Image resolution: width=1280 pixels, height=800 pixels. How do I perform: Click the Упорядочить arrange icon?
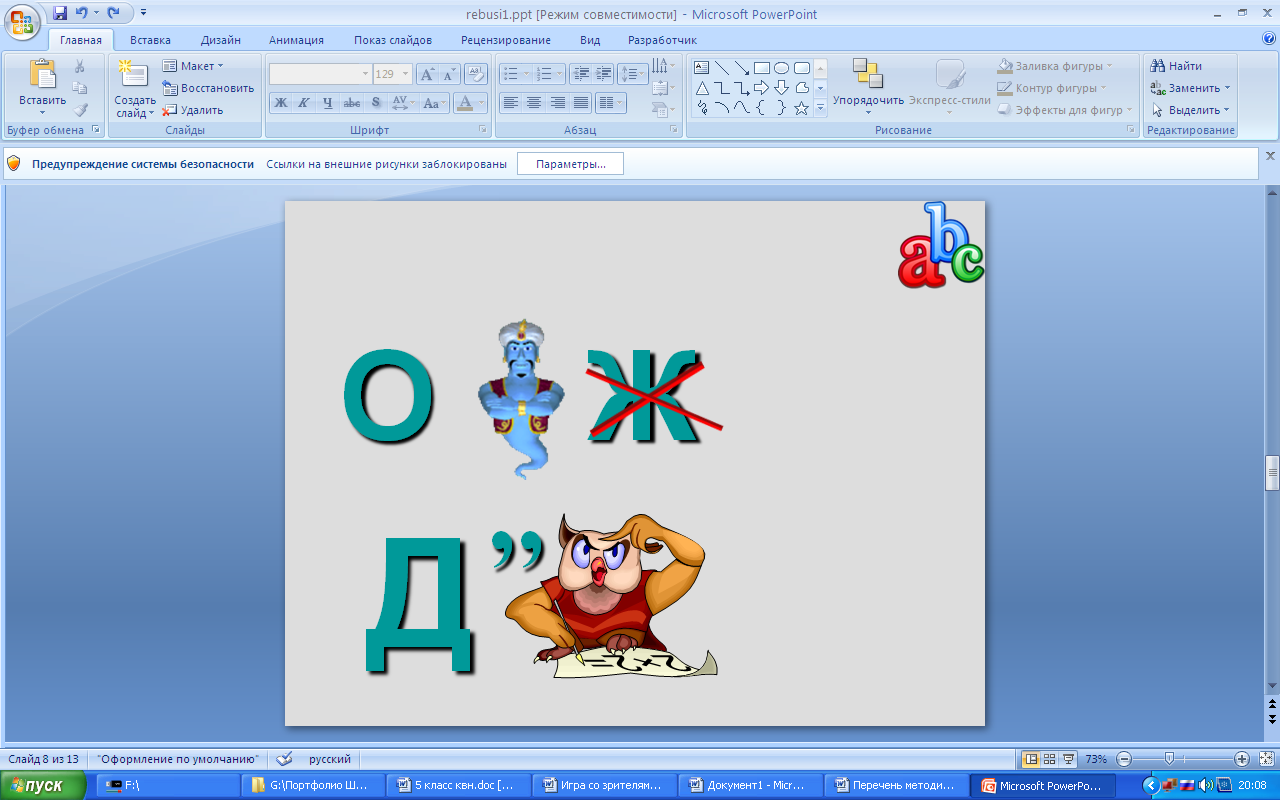(x=867, y=74)
